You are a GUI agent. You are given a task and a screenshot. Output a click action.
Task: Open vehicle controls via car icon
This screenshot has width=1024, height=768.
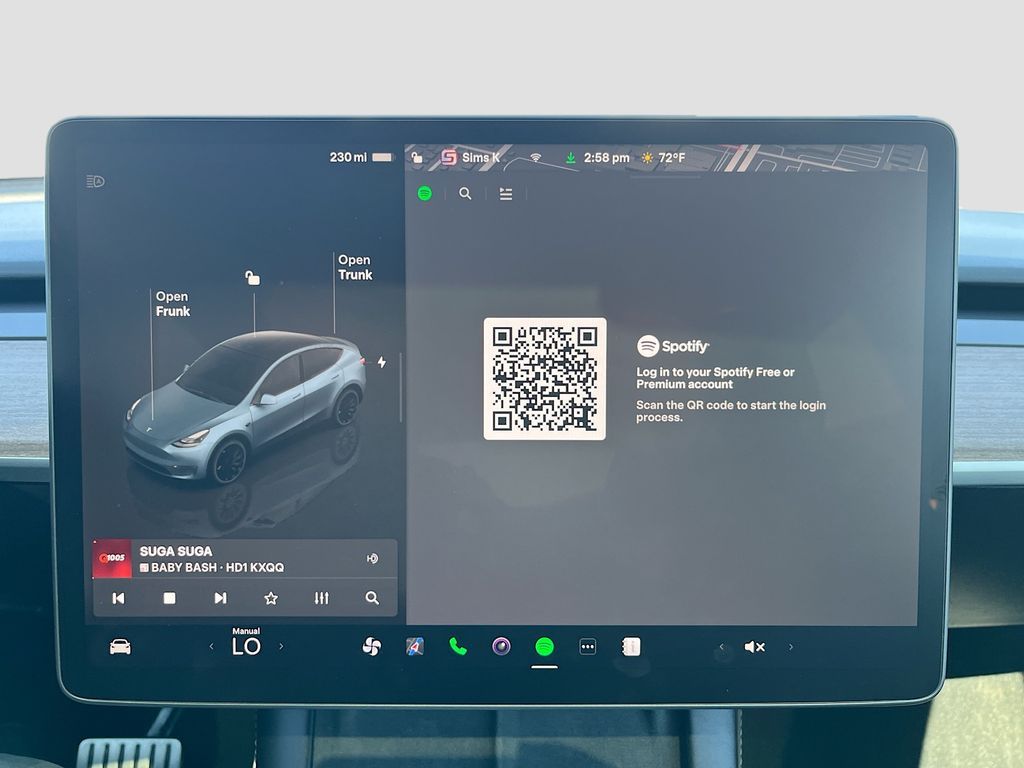120,647
